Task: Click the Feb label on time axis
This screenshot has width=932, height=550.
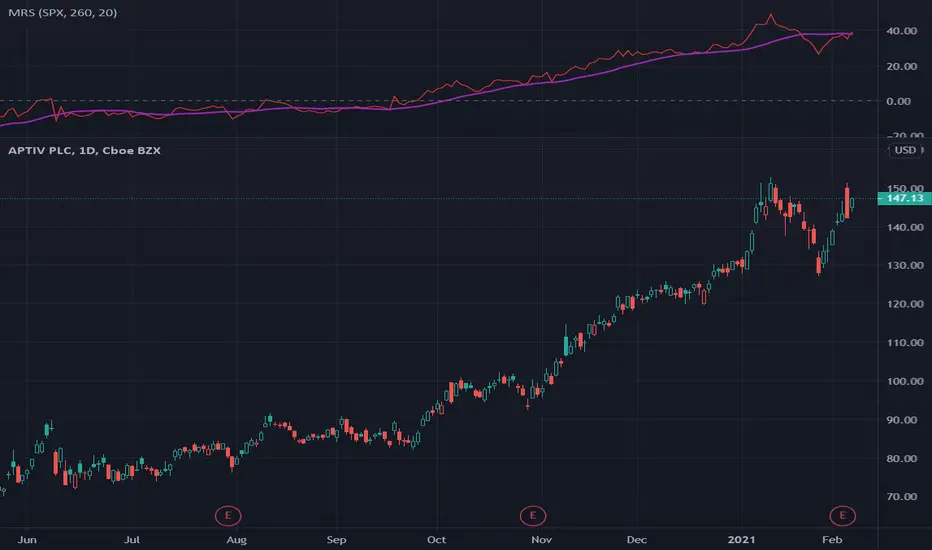Action: pyautogui.click(x=832, y=540)
